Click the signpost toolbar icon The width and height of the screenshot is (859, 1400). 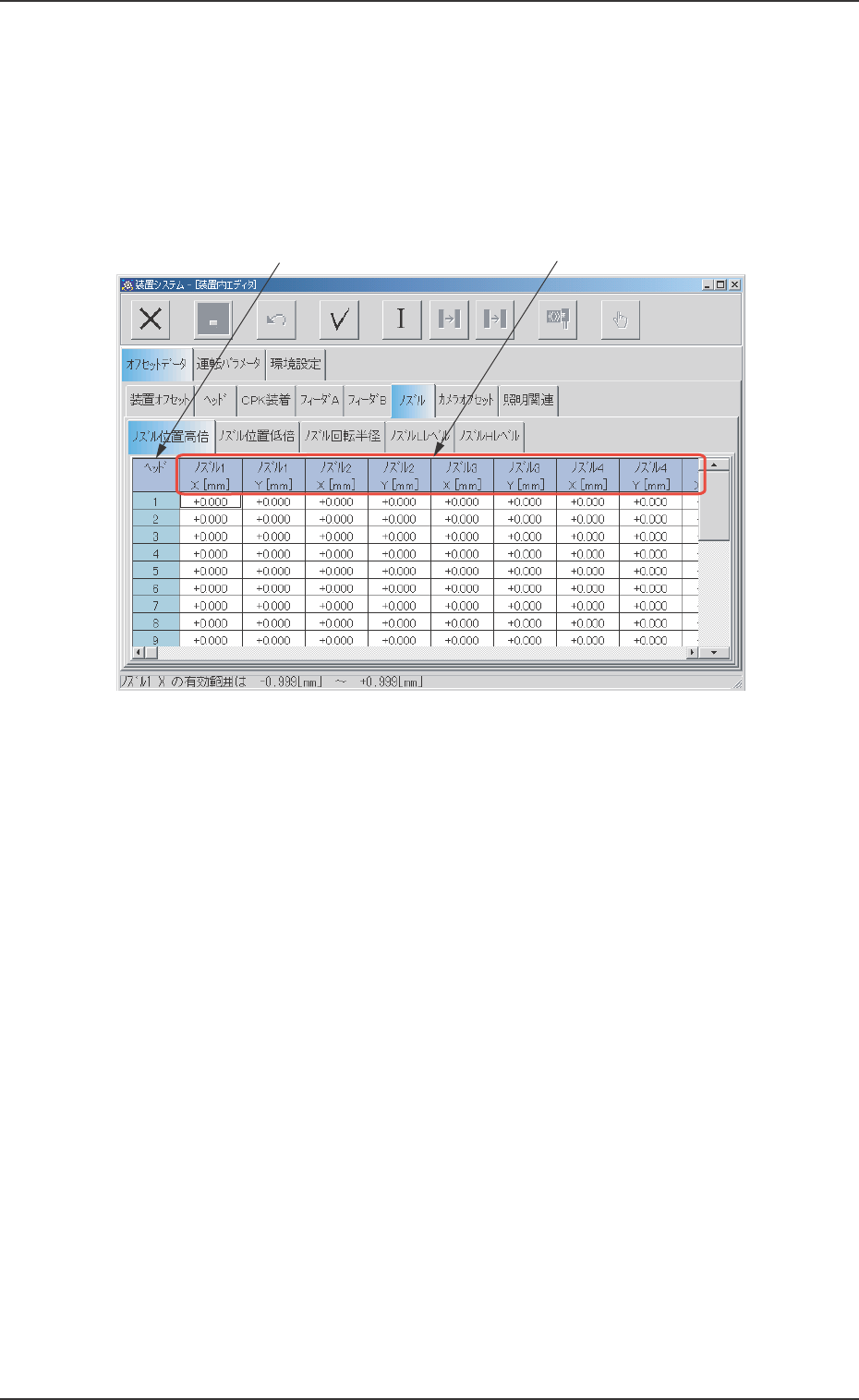[x=558, y=320]
